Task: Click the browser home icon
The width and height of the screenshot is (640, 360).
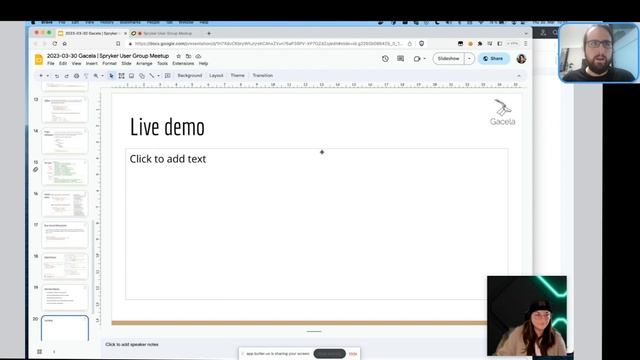Action: [x=65, y=44]
